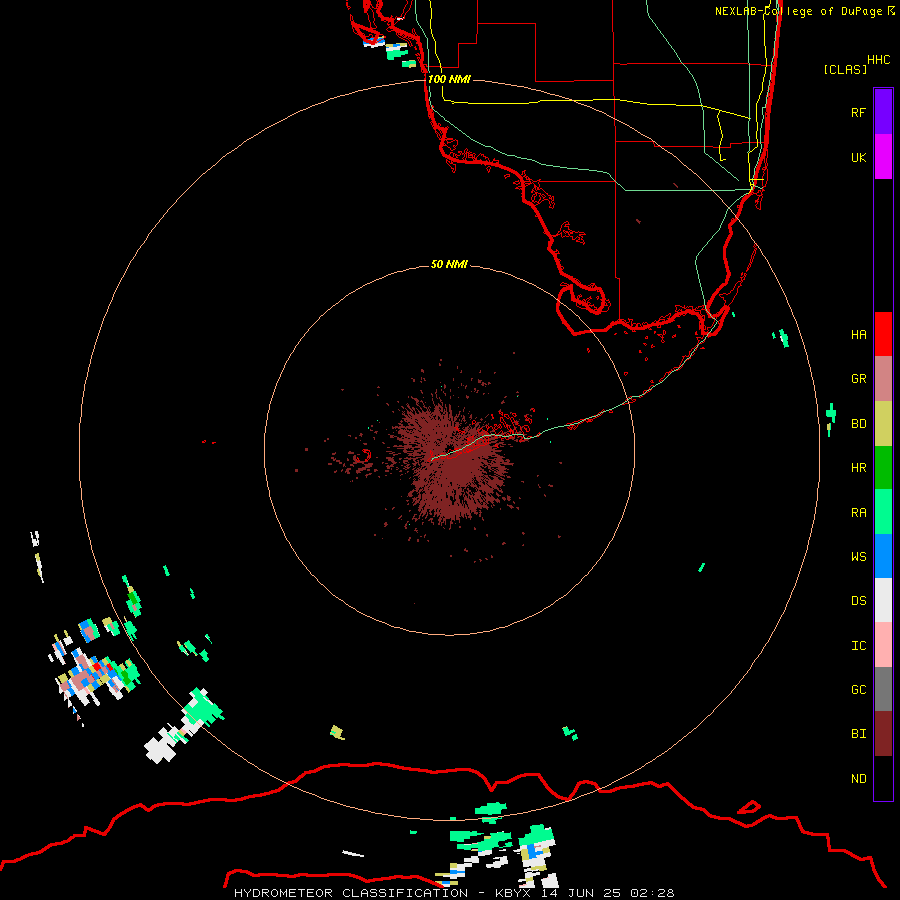
Task: Click the DS legend label
Action: [858, 601]
